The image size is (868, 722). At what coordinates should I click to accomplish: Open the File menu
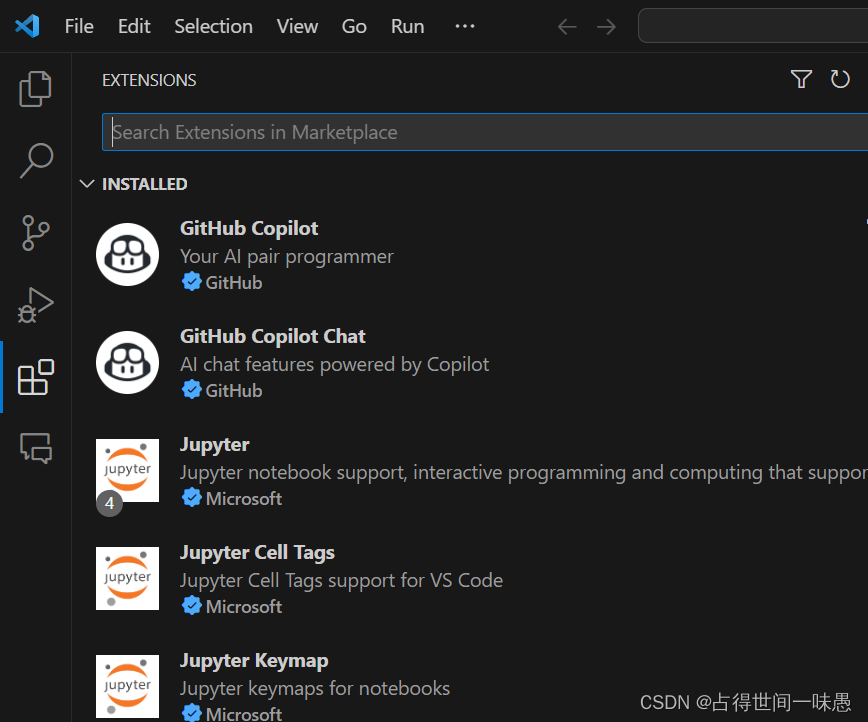tap(79, 26)
